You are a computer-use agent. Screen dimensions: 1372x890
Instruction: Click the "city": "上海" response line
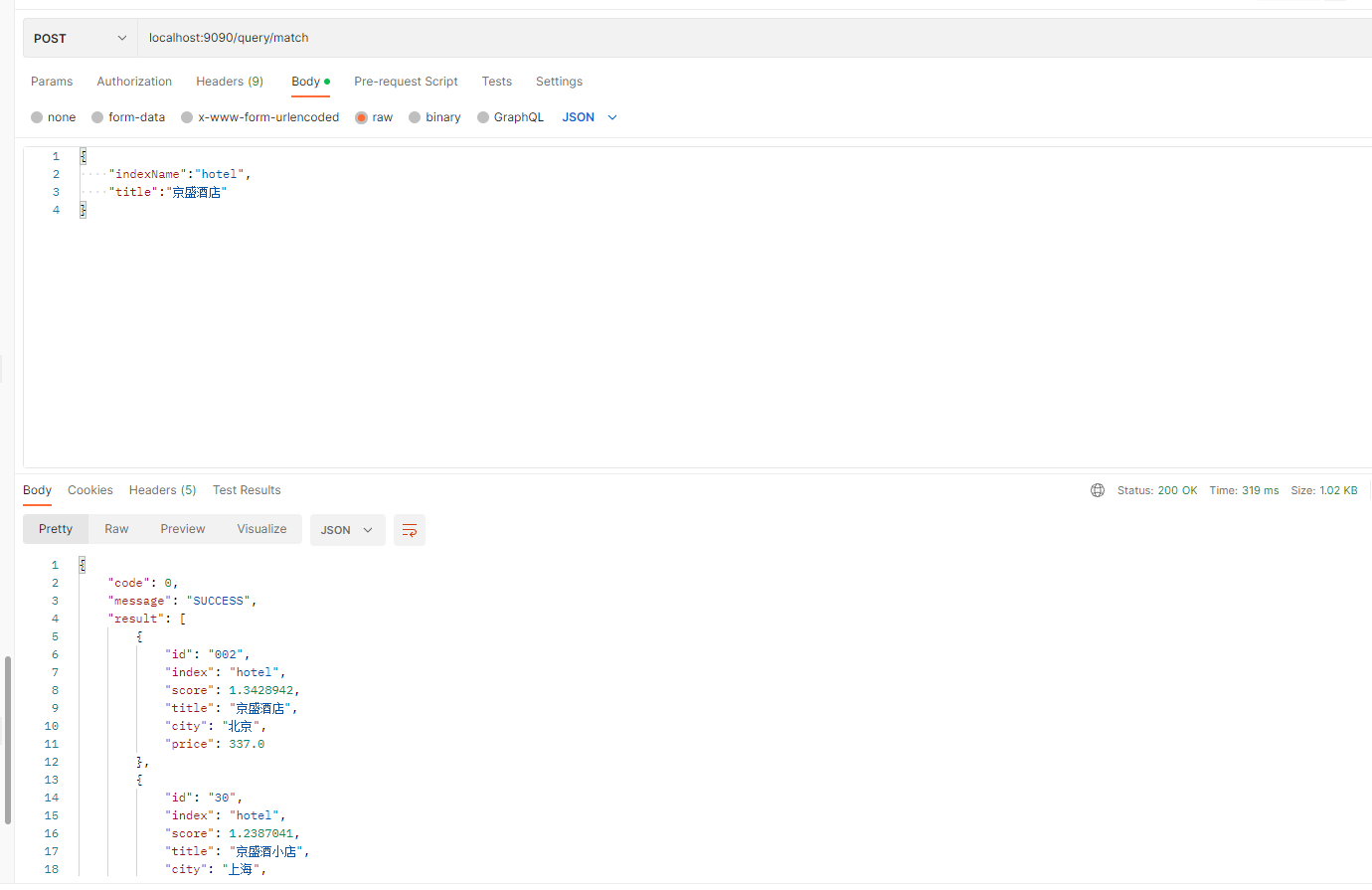(x=216, y=869)
